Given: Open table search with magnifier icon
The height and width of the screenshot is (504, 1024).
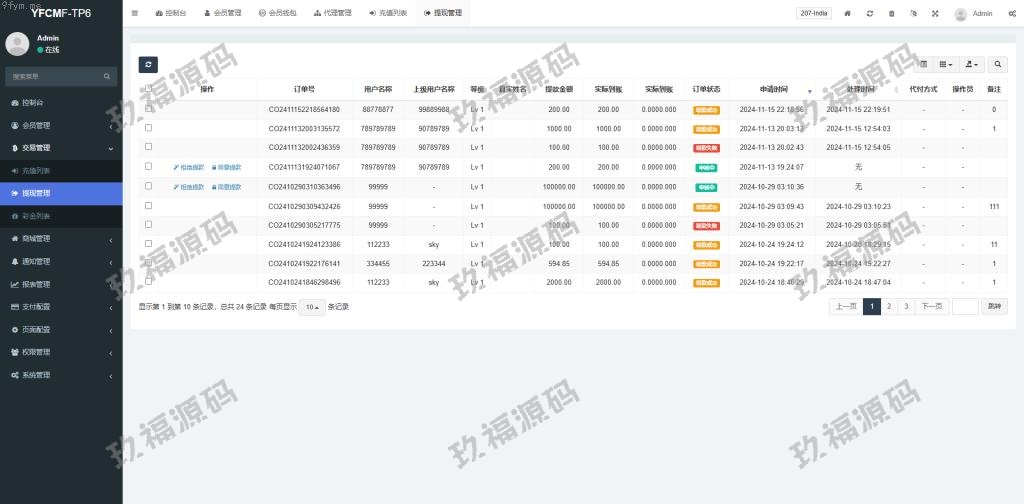Looking at the screenshot, I should tap(998, 64).
